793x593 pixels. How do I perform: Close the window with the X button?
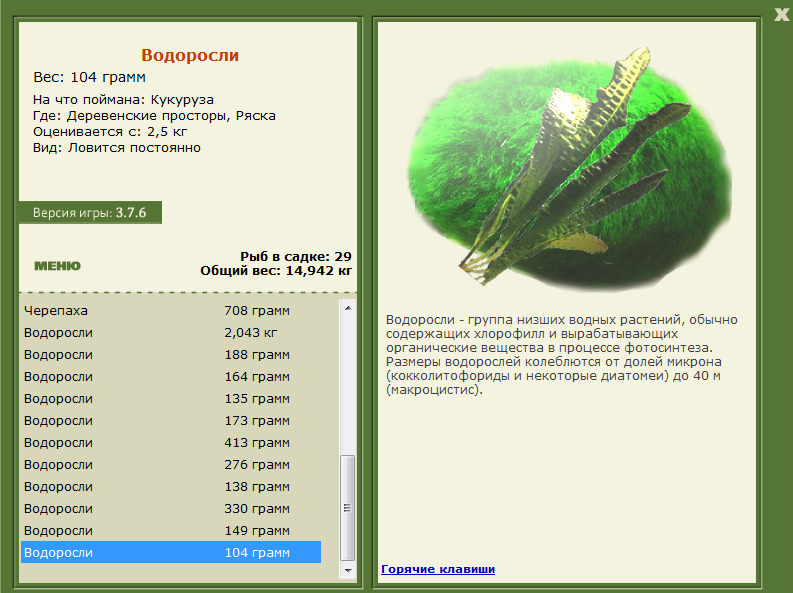point(781,15)
